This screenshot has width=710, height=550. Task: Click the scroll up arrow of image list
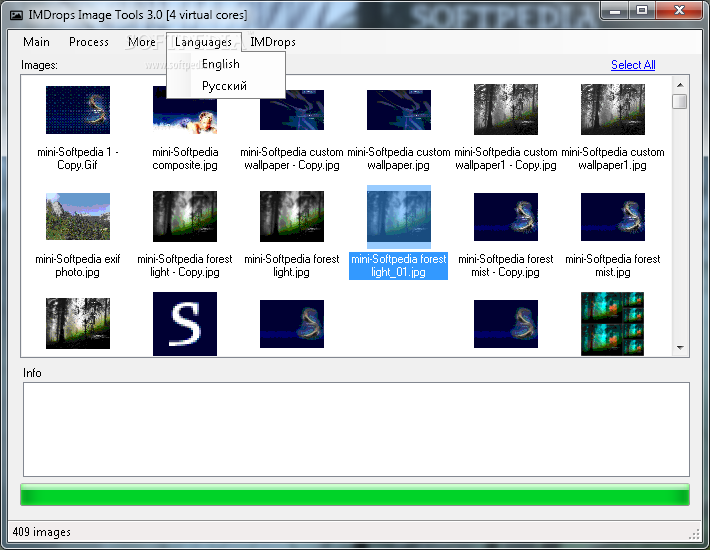(x=680, y=85)
